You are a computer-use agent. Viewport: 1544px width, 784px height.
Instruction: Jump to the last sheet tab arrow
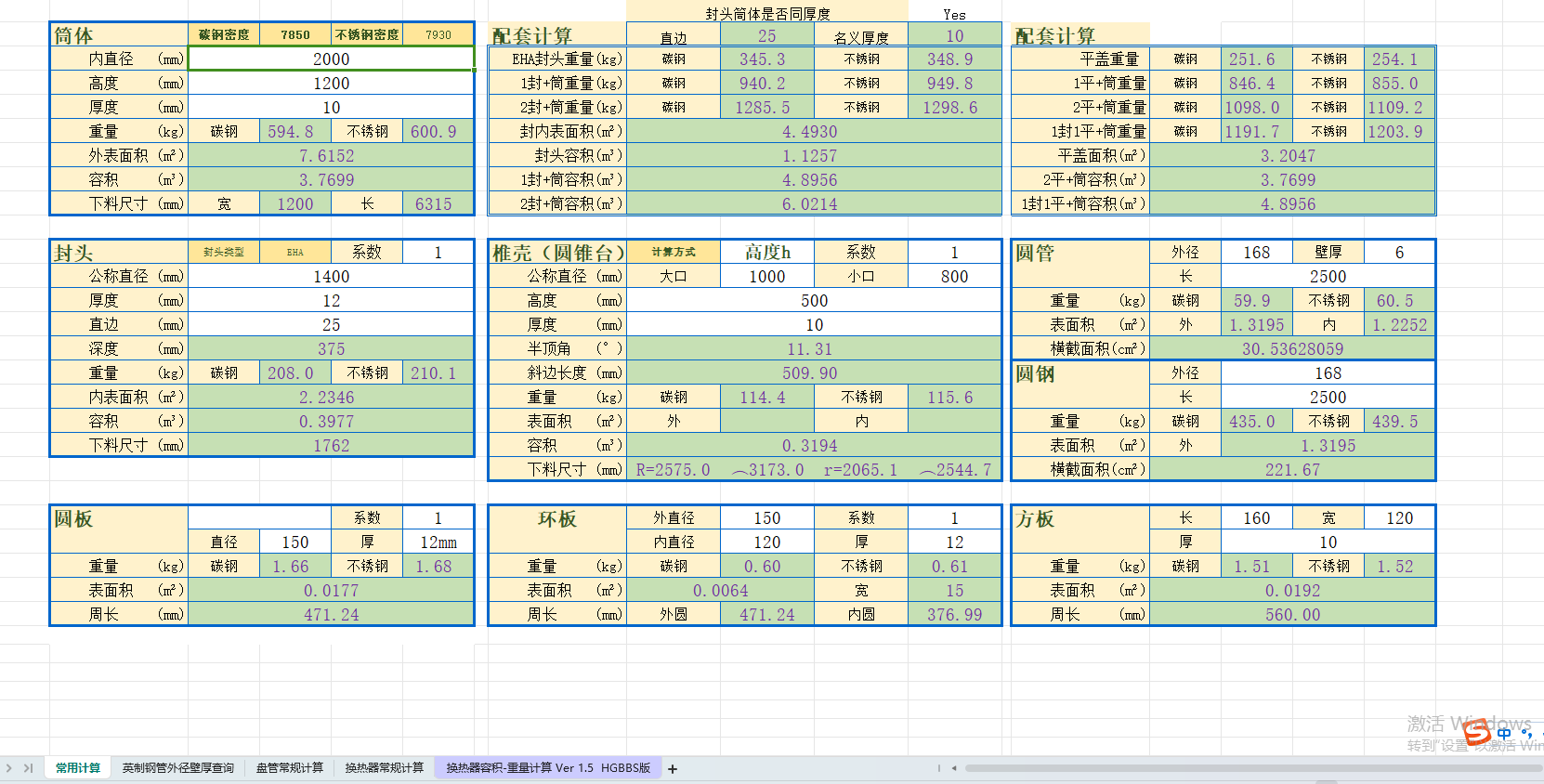[28, 768]
